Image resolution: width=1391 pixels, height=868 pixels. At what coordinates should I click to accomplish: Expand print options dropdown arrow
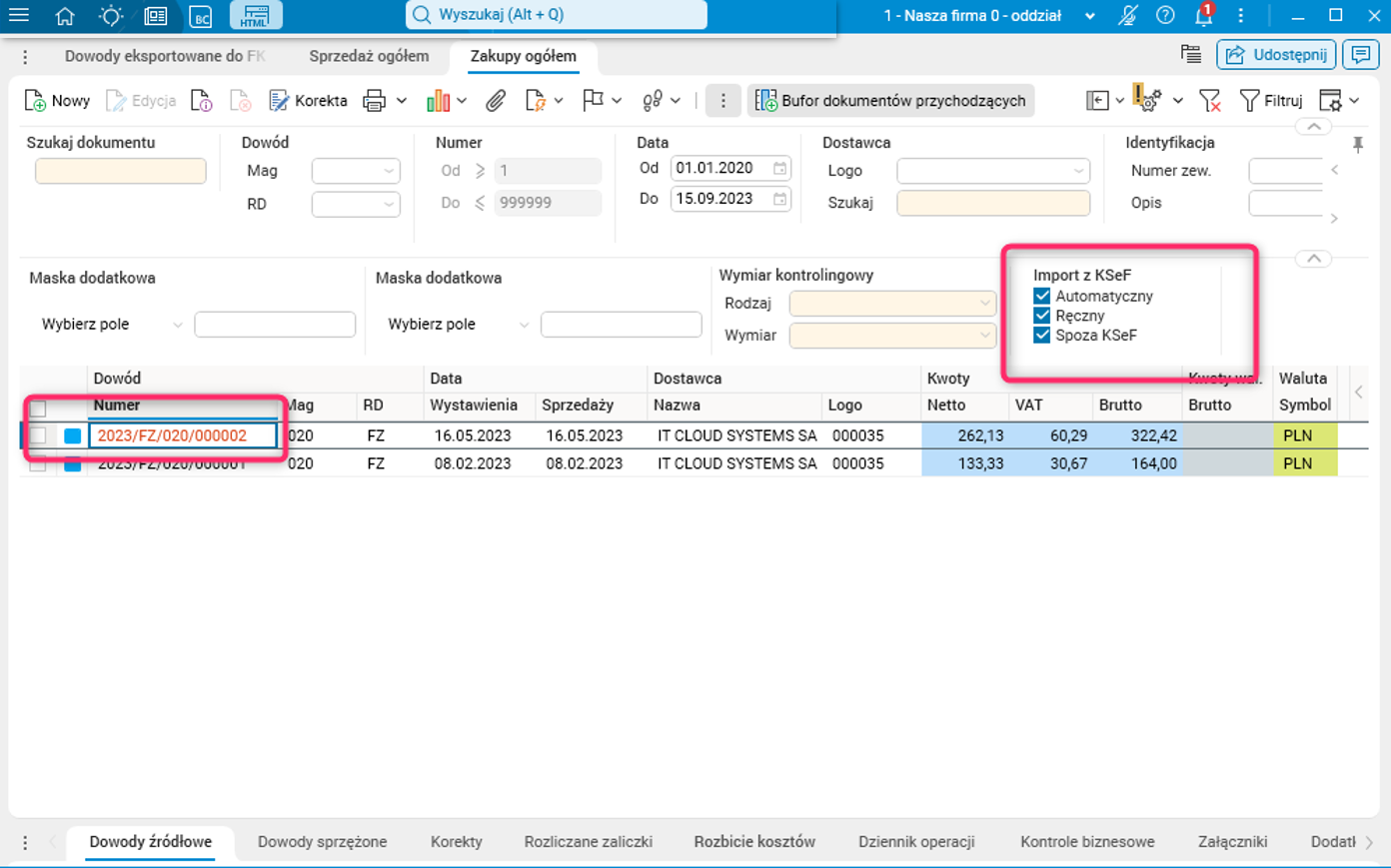pyautogui.click(x=402, y=101)
